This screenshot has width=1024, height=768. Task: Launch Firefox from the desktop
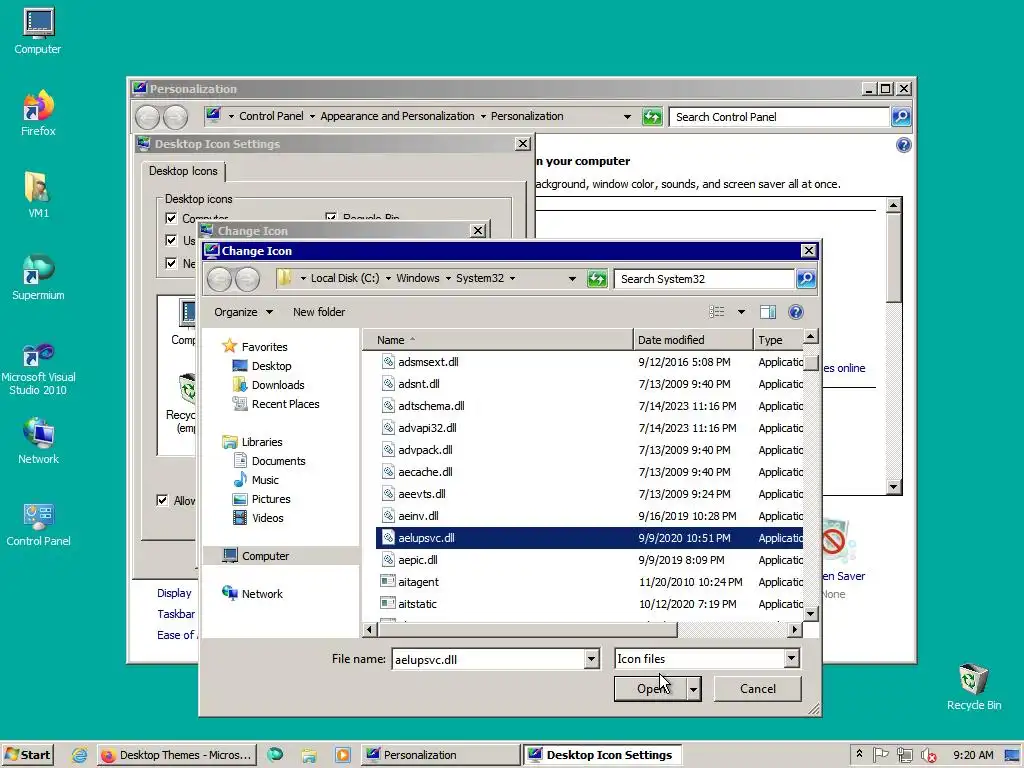pos(38,113)
